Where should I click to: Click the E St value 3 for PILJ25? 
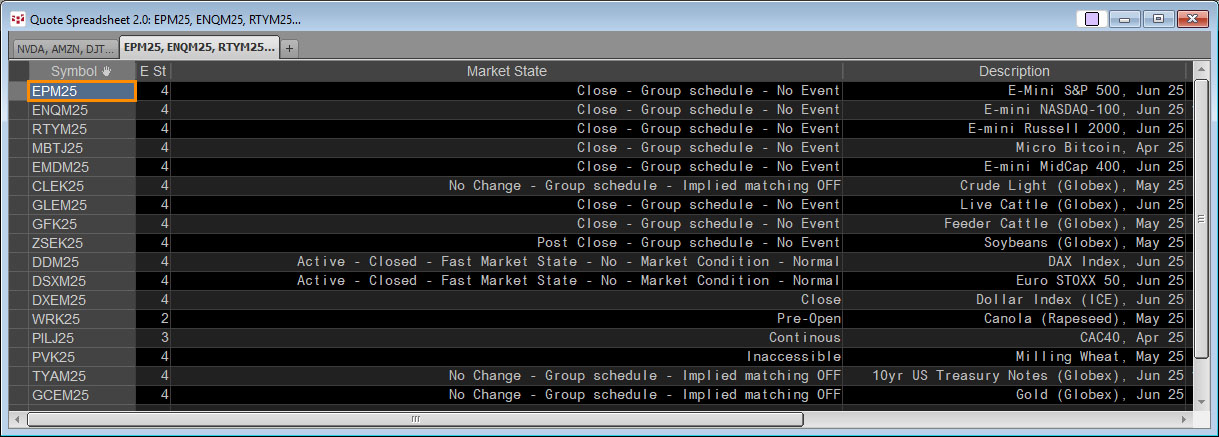pos(164,338)
